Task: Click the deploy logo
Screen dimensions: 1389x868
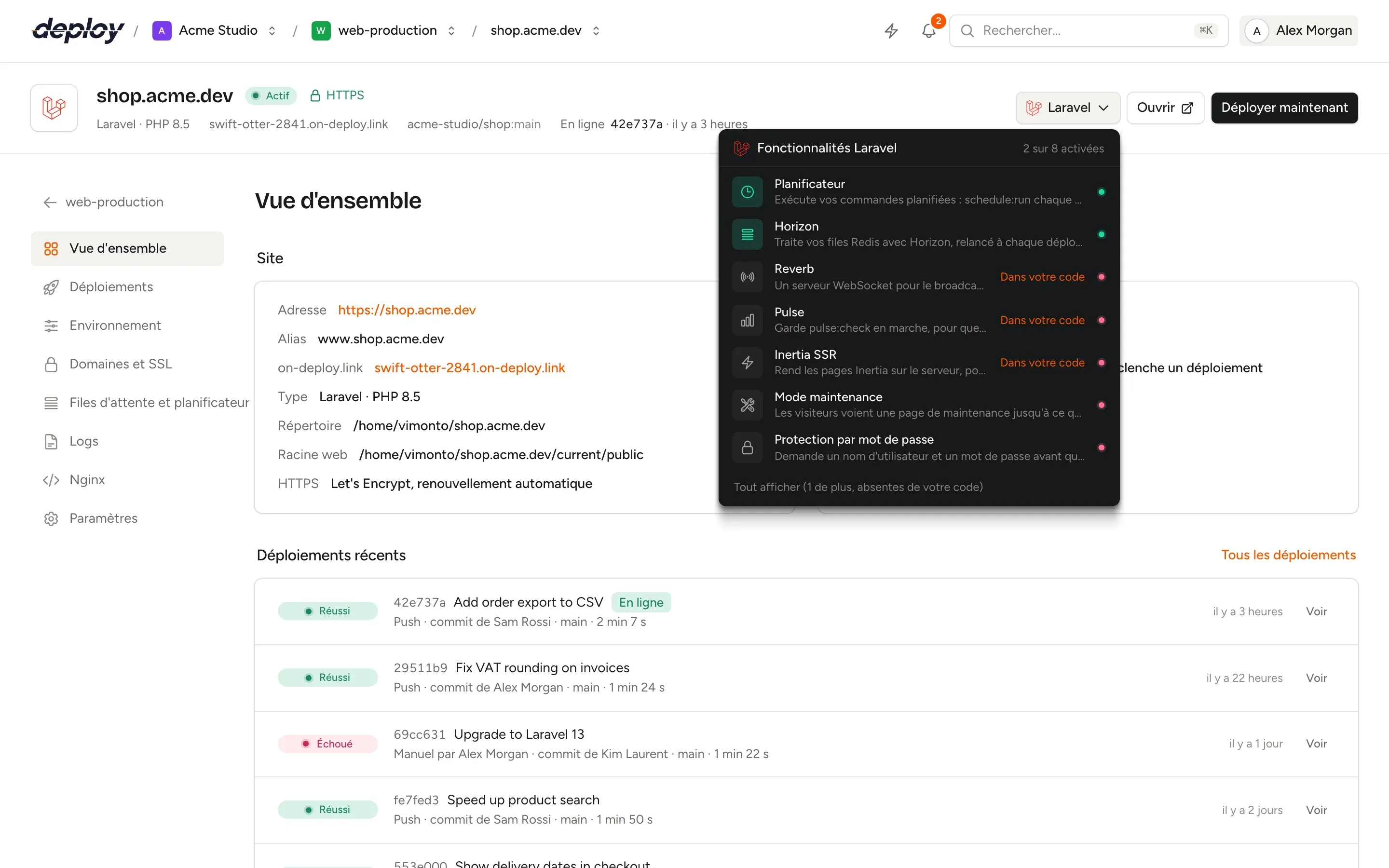Action: pos(78,30)
